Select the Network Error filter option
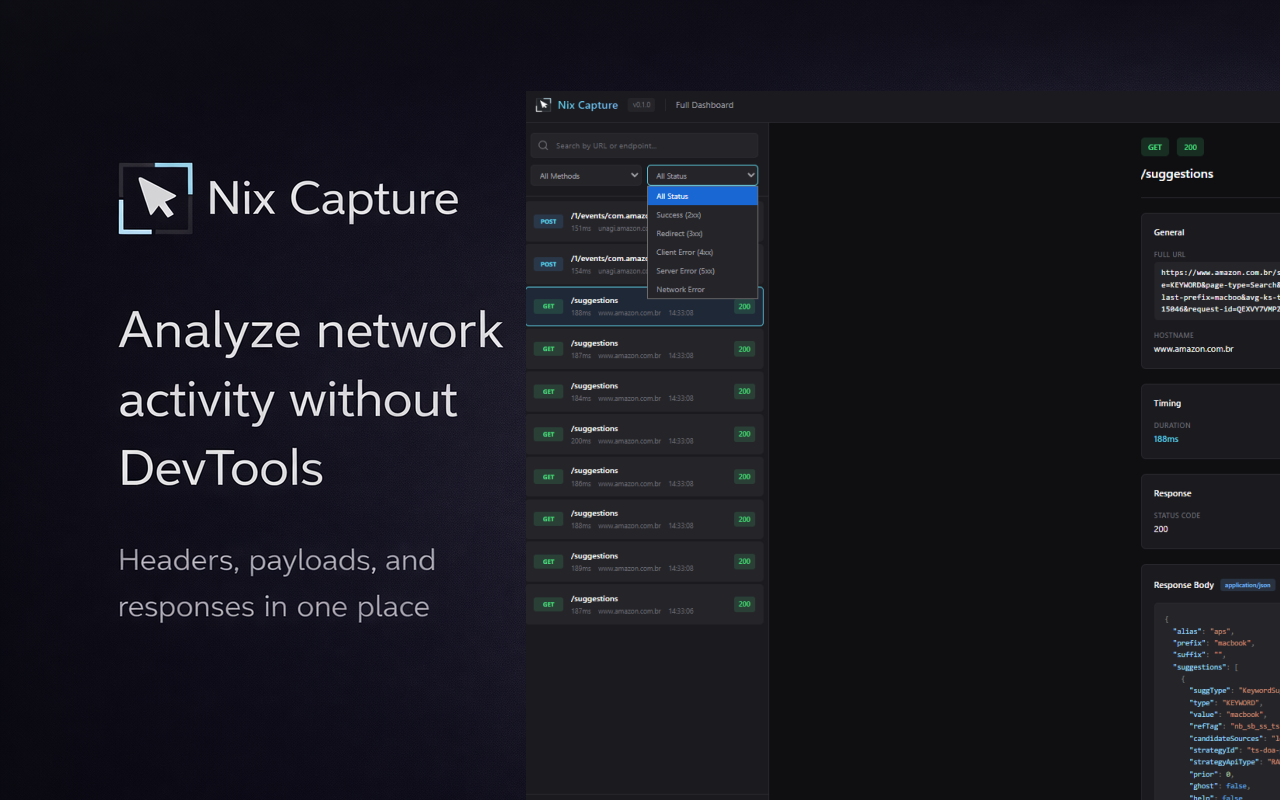Image resolution: width=1280 pixels, height=800 pixels. click(702, 290)
